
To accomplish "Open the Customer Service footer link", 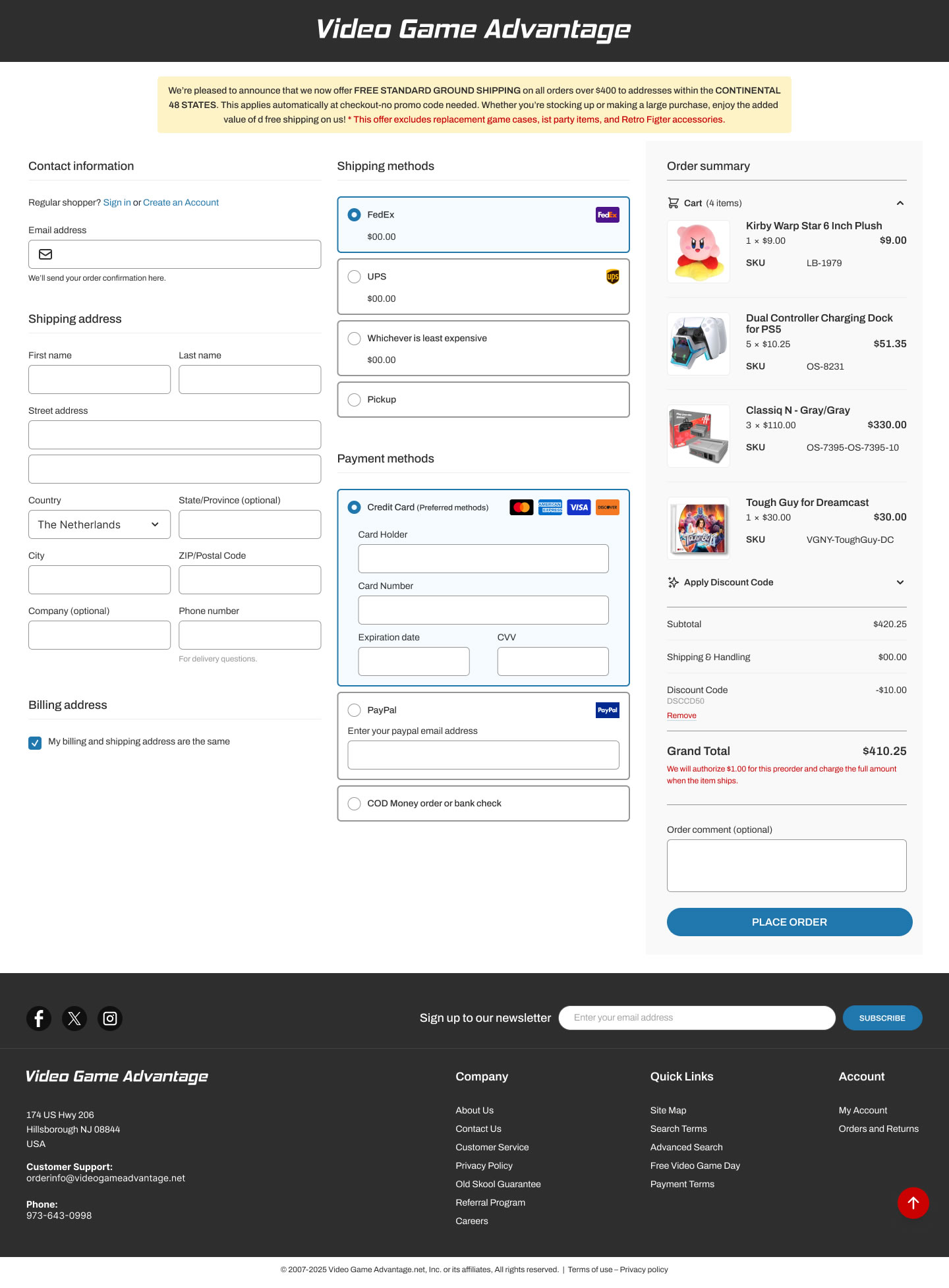I will click(x=492, y=1148).
